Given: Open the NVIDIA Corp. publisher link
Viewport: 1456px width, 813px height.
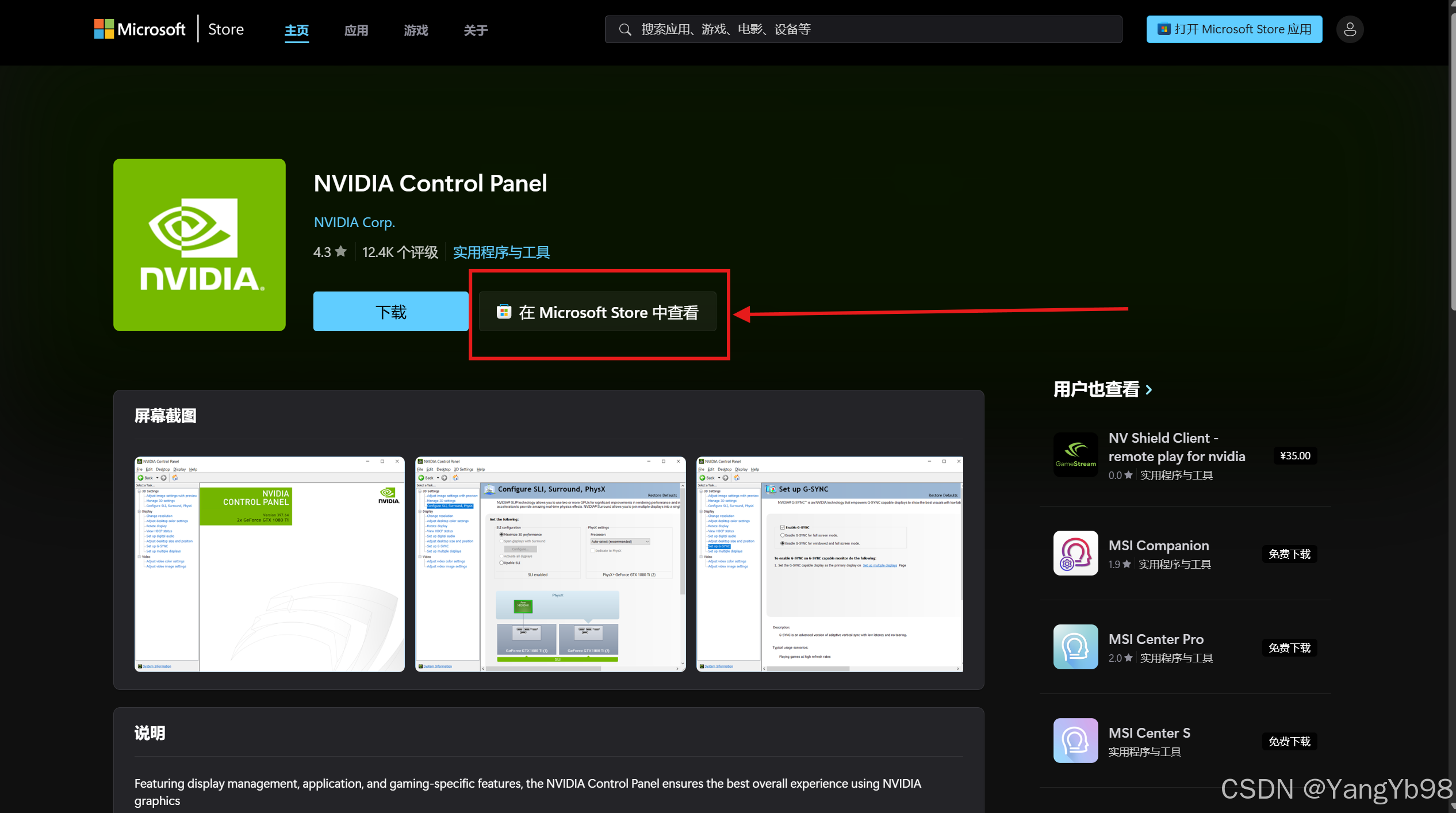Looking at the screenshot, I should [x=354, y=223].
